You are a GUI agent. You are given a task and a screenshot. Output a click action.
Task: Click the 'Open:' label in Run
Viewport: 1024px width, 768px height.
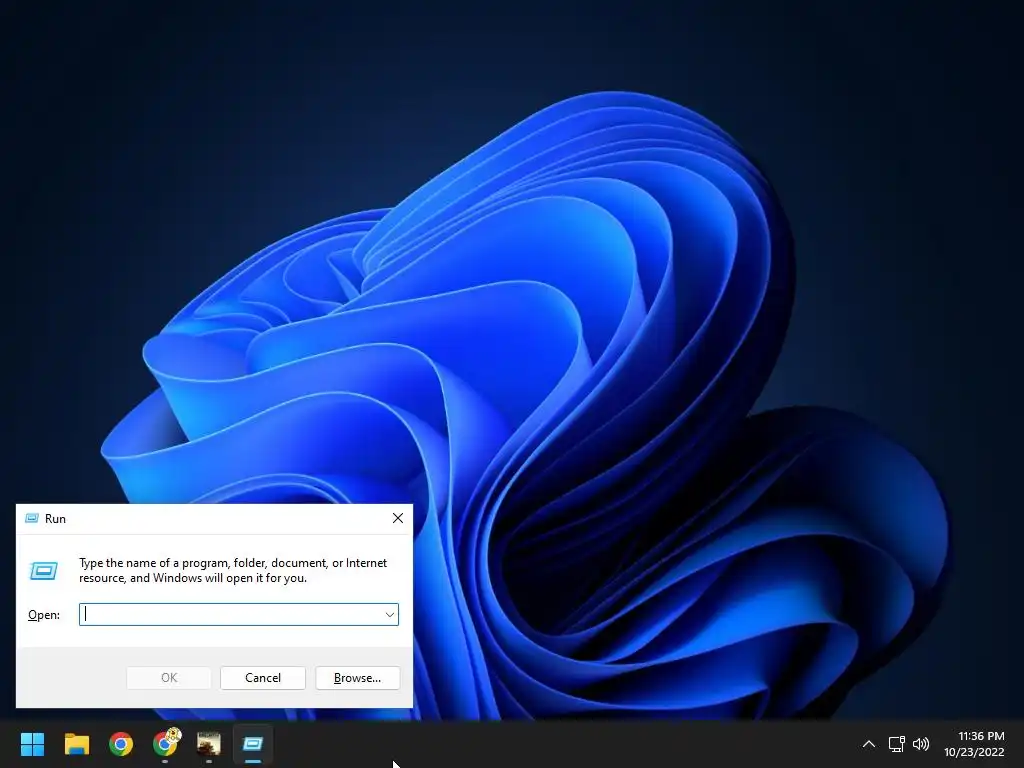pyautogui.click(x=44, y=615)
